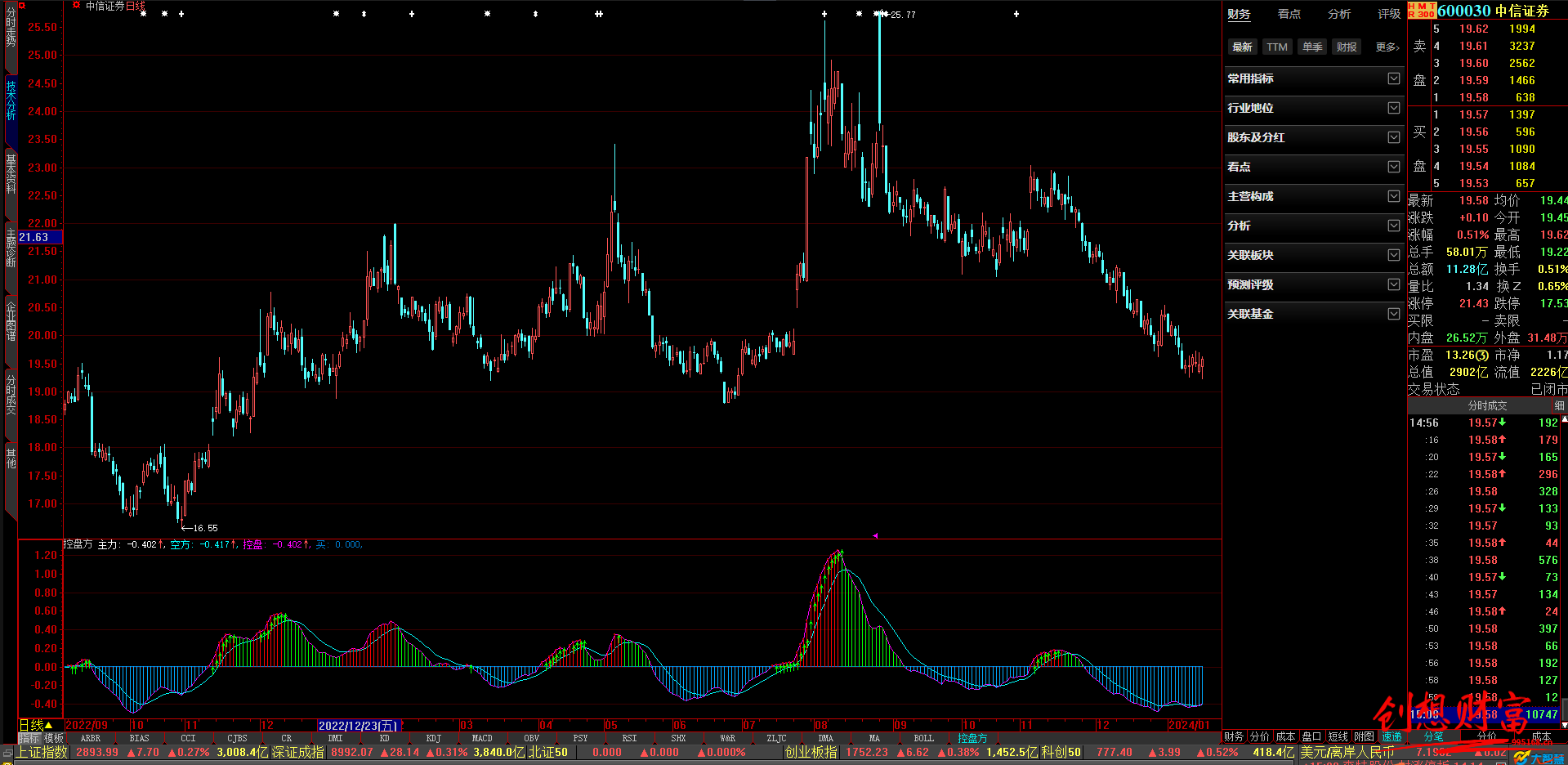Click the small icon left of 上证指数
The width and height of the screenshot is (1568, 765).
pos(7,752)
